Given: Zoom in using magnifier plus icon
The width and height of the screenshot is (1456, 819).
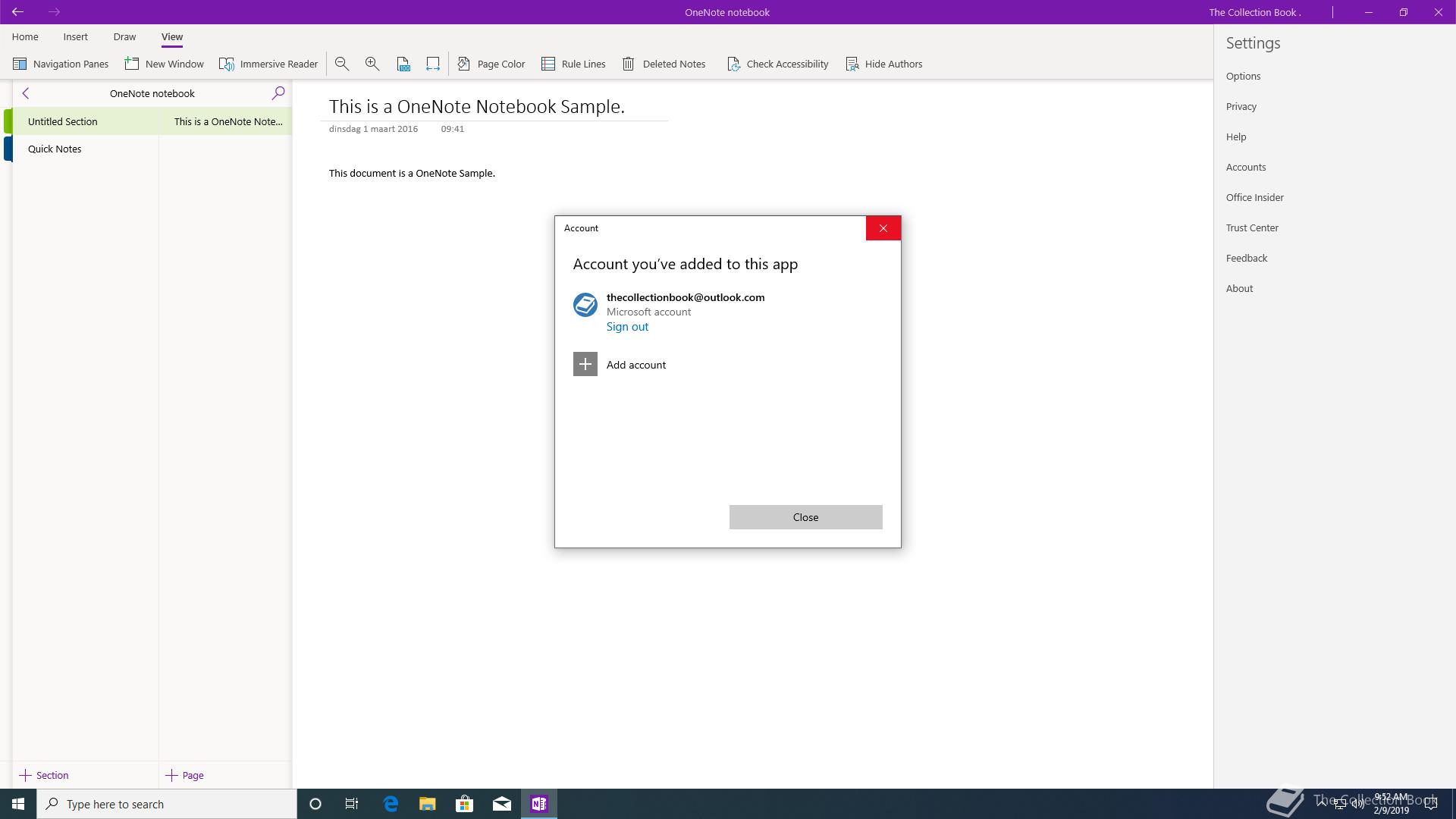Looking at the screenshot, I should pyautogui.click(x=372, y=64).
